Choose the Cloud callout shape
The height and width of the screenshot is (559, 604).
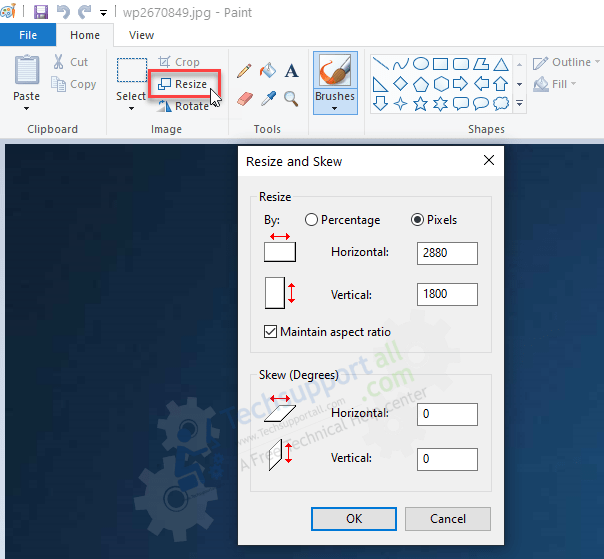(501, 104)
